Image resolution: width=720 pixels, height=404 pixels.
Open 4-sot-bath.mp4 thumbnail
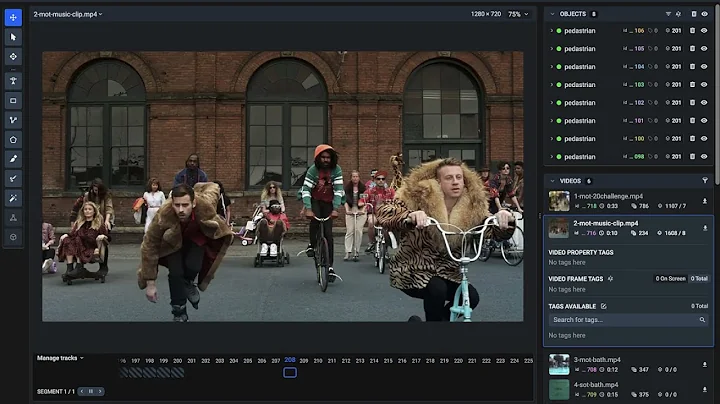tap(559, 389)
